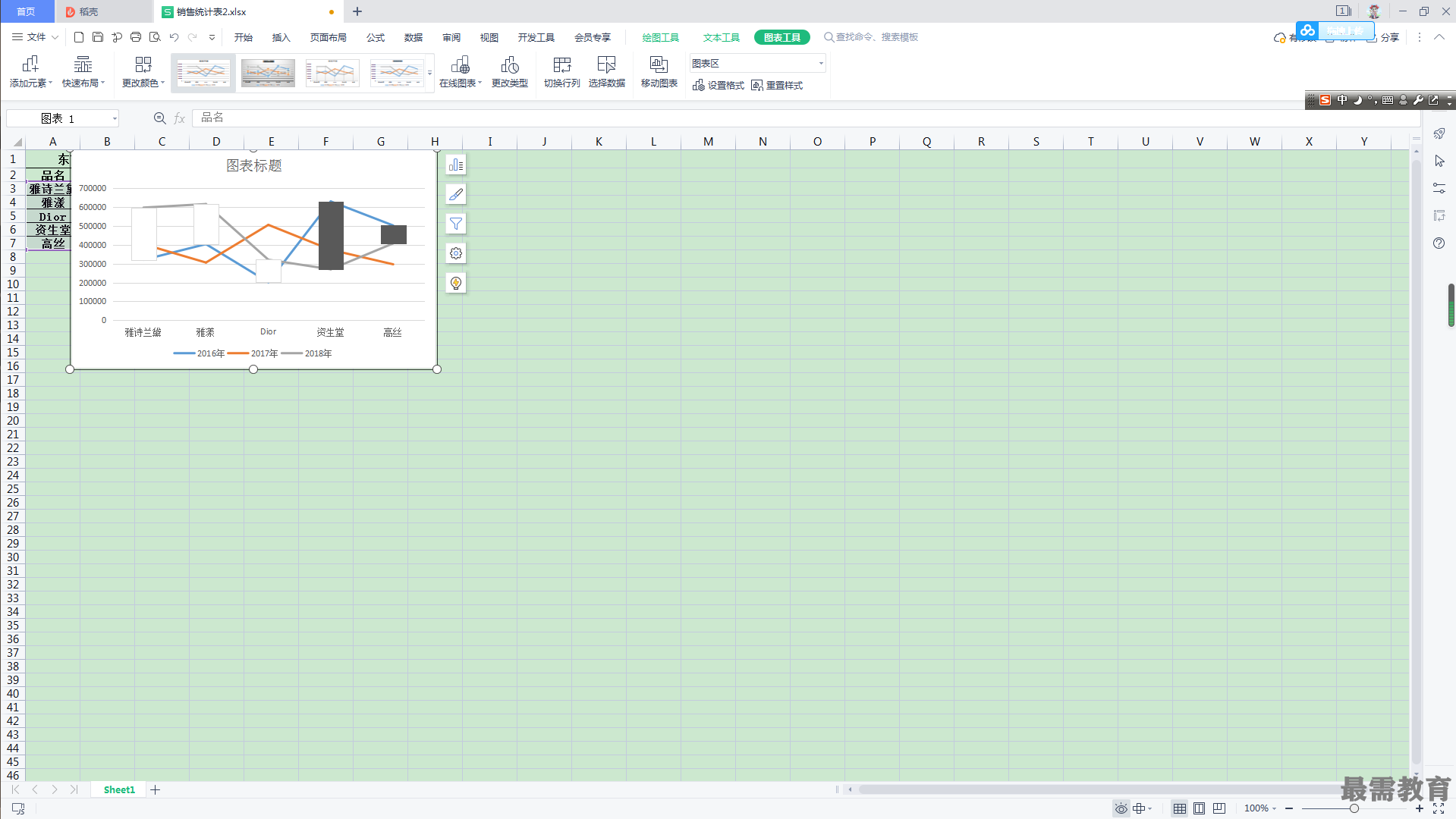The image size is (1456, 819).
Task: Open the 插入 Insert ribbon tab
Action: 281,37
